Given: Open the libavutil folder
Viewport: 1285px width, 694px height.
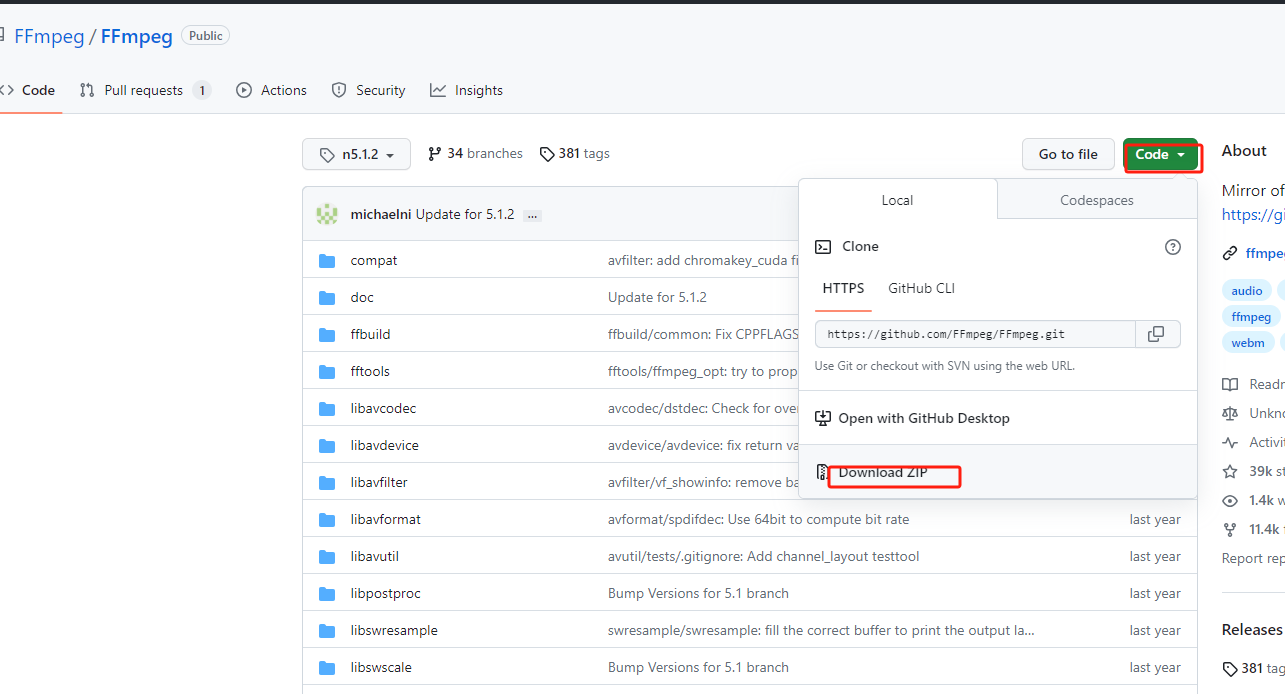Looking at the screenshot, I should [375, 556].
